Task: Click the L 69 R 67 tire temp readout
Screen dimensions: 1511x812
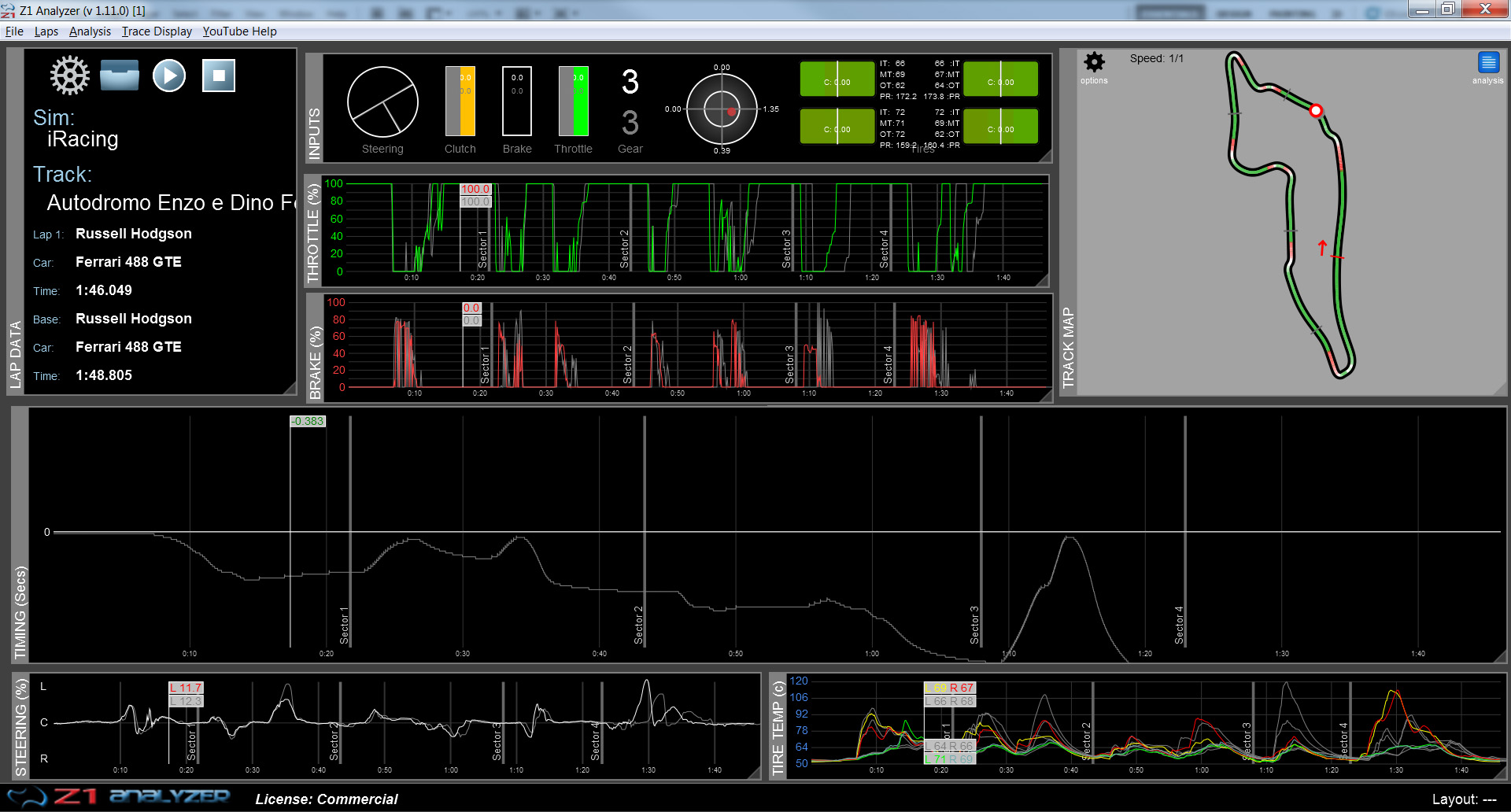Action: tap(949, 688)
